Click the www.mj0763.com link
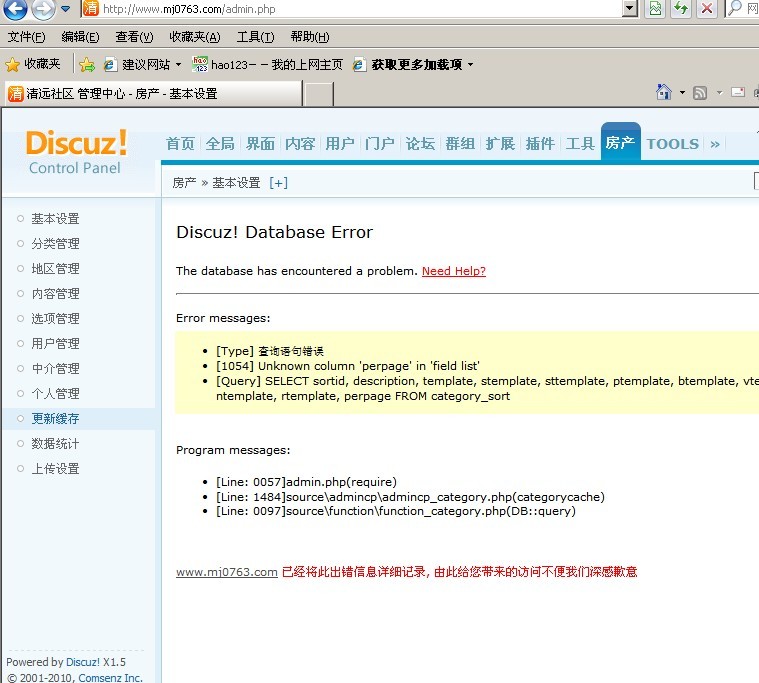The image size is (759, 683). (227, 572)
